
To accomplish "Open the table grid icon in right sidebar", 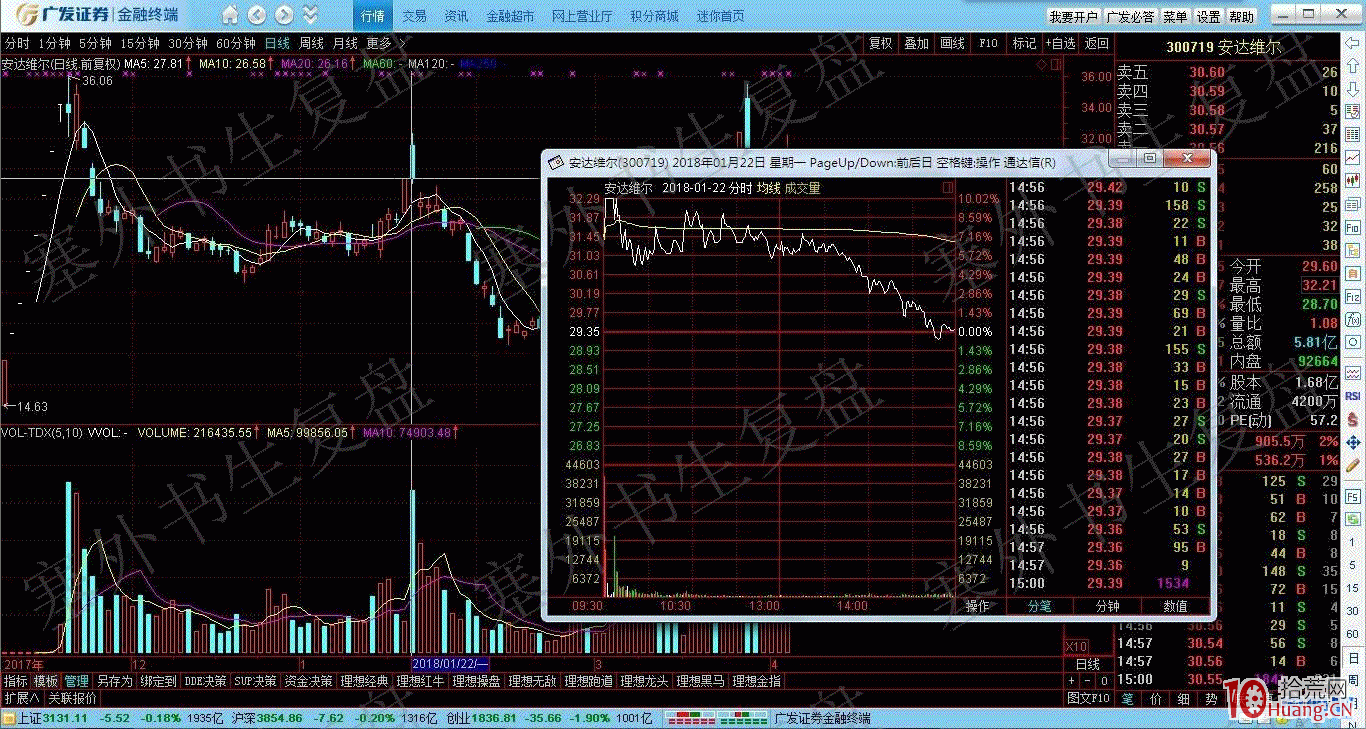I will tap(1353, 135).
